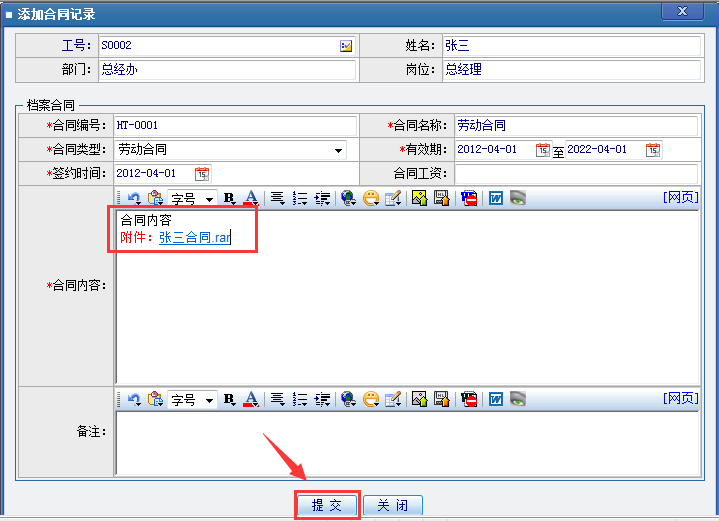Open calendar picker for 签约时间
The image size is (719, 521).
(202, 174)
